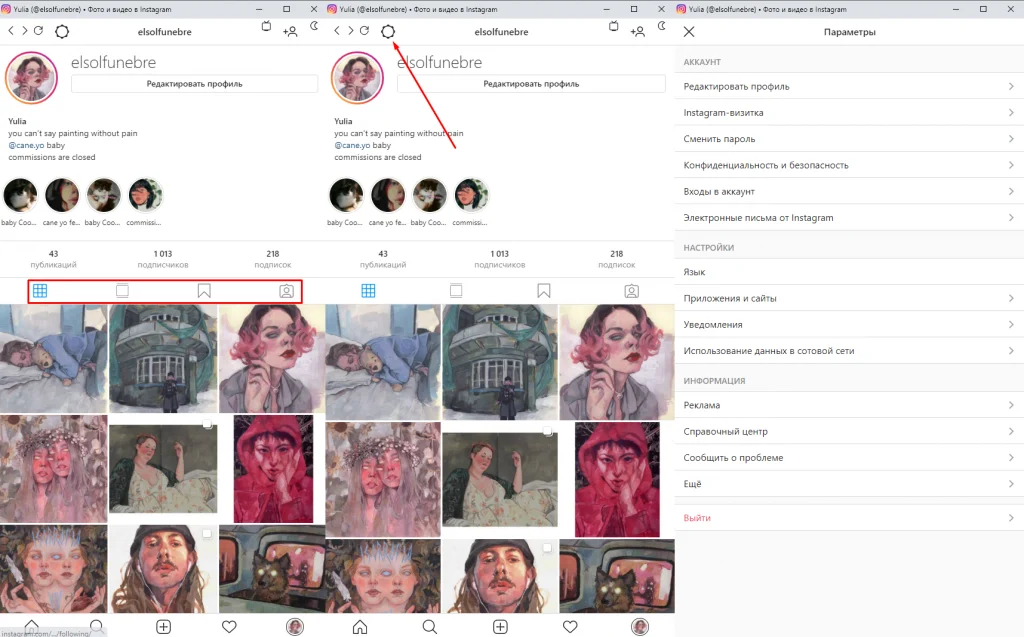Image resolution: width=1024 pixels, height=637 pixels.
Task: Open @cane.yo link in middle window bio
Action: [352, 145]
